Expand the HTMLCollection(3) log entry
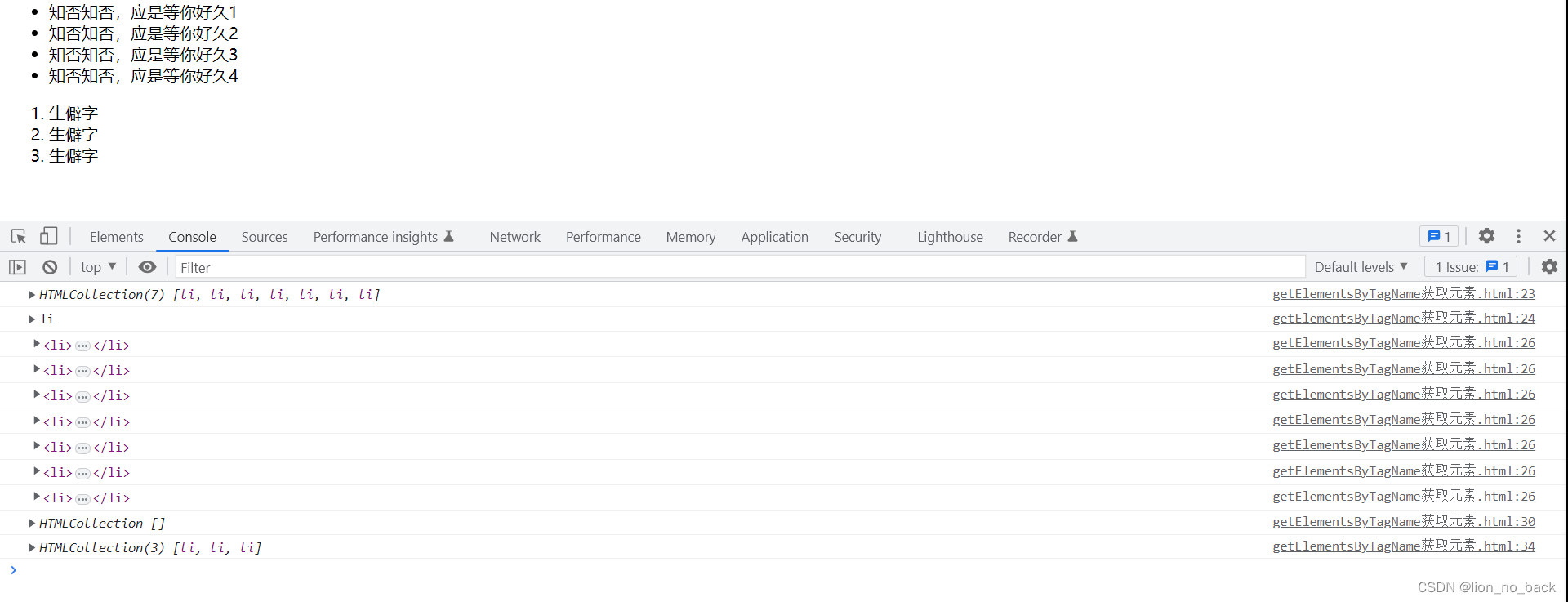1568x602 pixels. (32, 548)
